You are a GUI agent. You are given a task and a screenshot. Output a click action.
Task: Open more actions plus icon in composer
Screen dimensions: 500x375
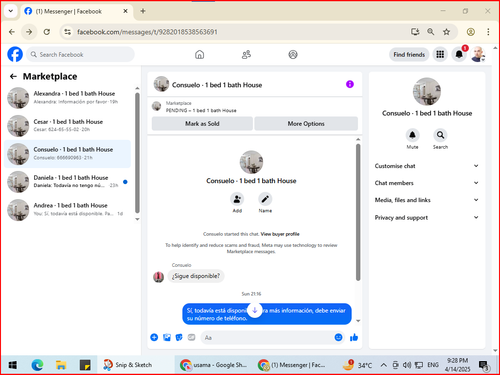[x=154, y=337]
